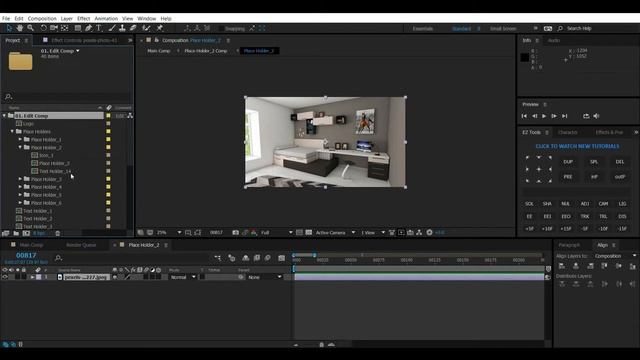Select the Puppet Pin tool

[x=160, y=28]
